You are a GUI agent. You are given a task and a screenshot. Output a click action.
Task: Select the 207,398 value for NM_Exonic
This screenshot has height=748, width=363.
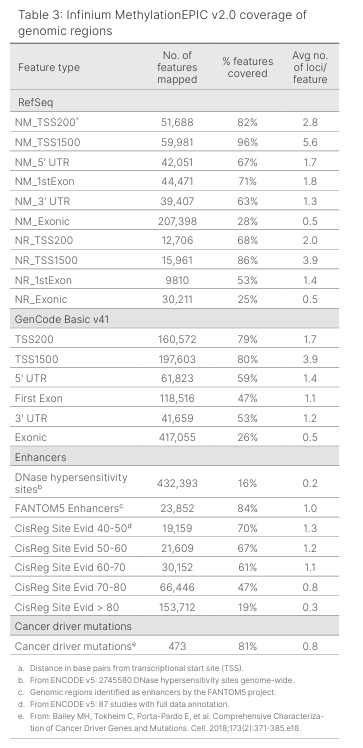click(177, 221)
